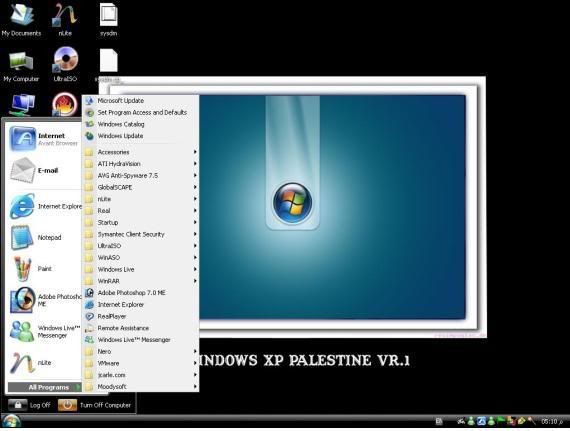Expand Symantec Client Security submenu
570x431 pixels.
coord(140,234)
